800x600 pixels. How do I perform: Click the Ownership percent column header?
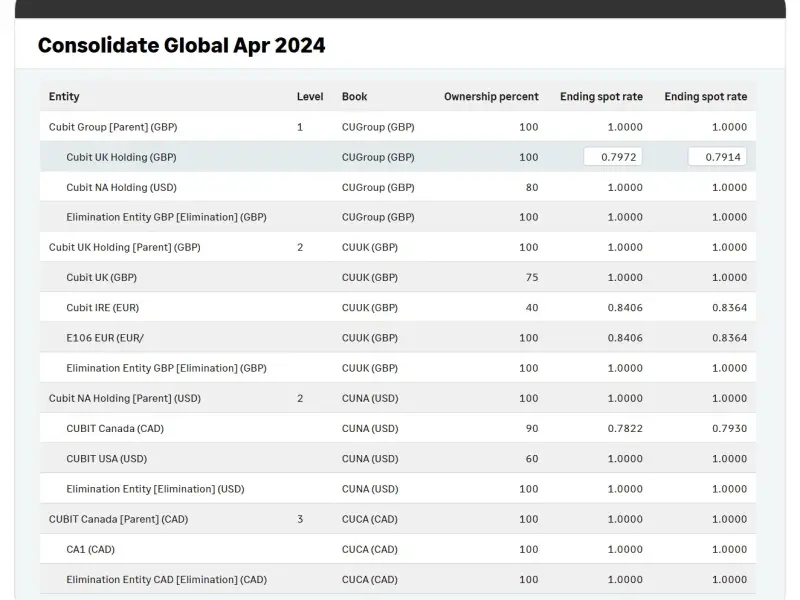tap(491, 97)
